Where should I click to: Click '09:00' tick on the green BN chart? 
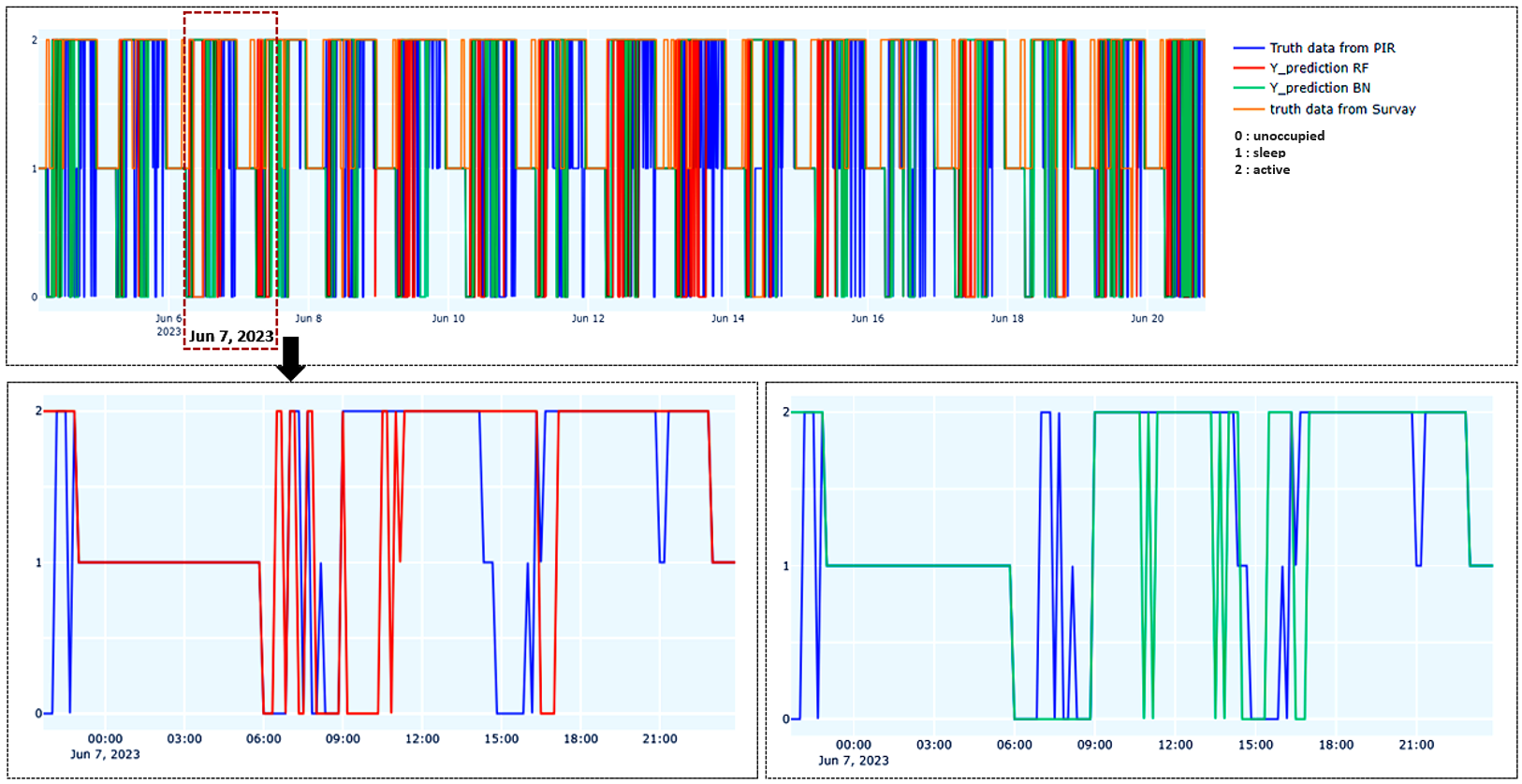click(x=1094, y=745)
